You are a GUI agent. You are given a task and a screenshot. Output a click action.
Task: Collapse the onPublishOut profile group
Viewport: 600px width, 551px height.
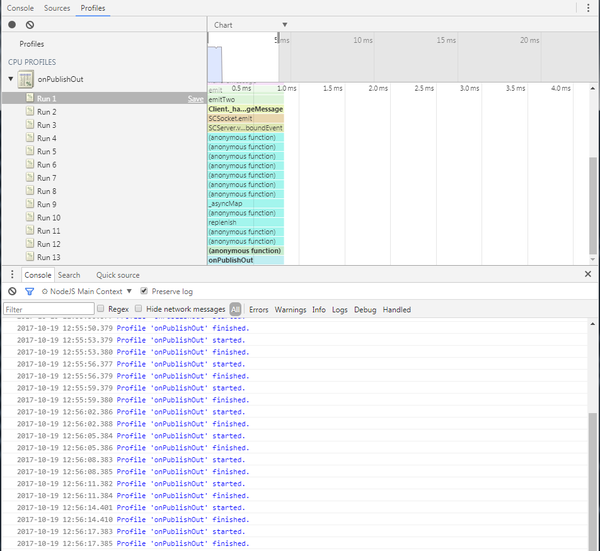11,79
